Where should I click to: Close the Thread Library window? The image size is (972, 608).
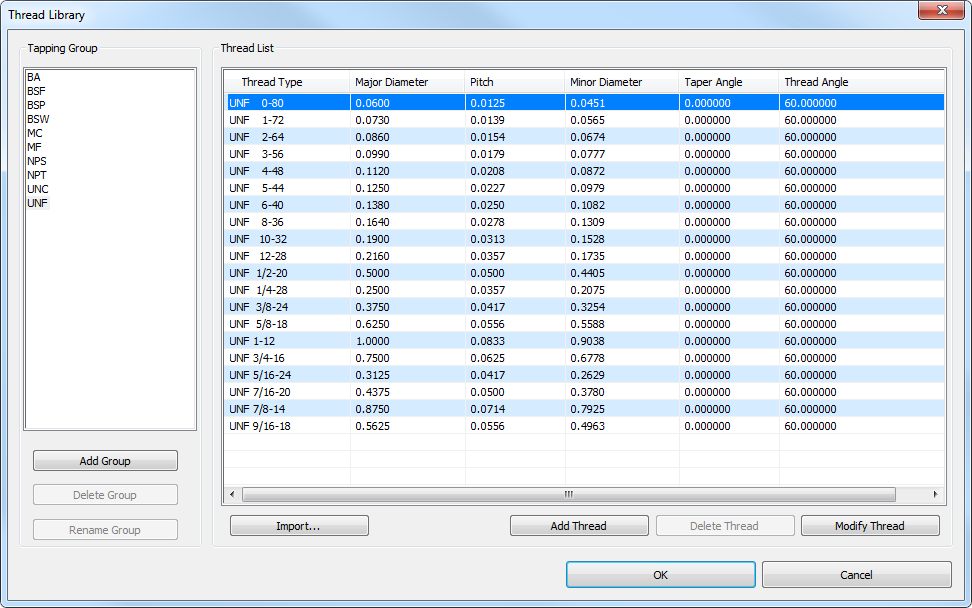942,10
